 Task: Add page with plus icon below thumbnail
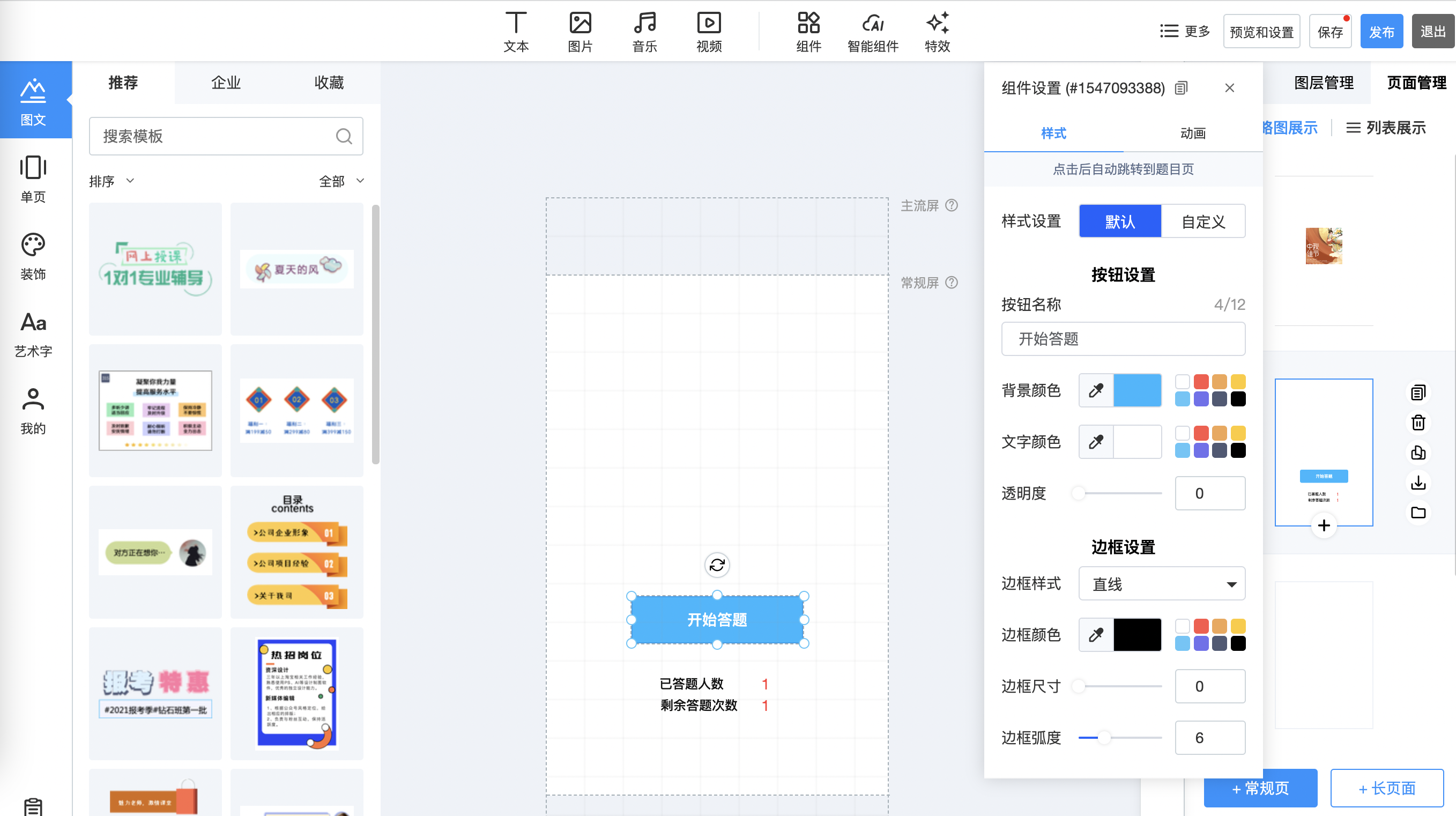[x=1324, y=525]
